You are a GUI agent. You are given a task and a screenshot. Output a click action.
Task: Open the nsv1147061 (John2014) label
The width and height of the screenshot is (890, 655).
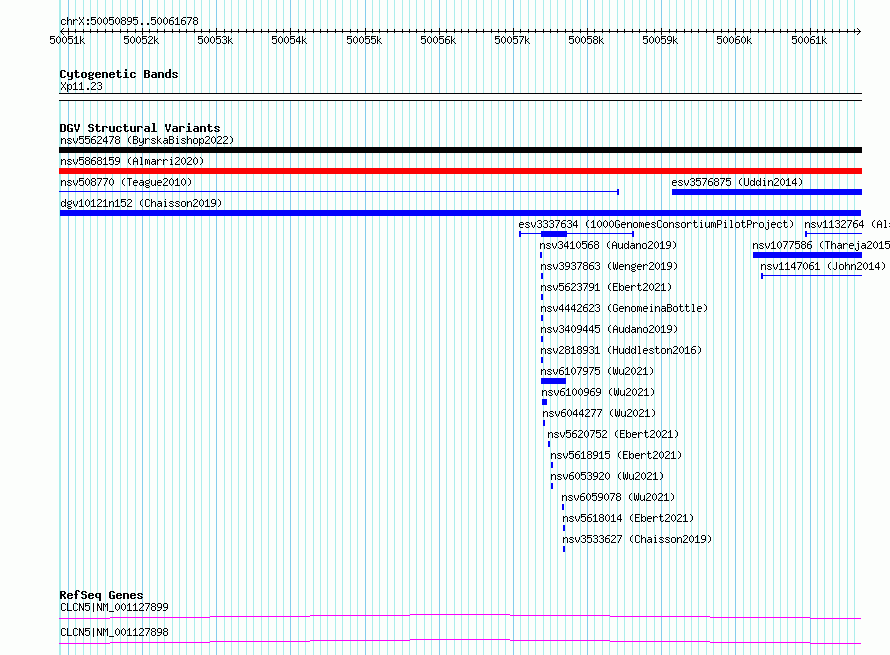pos(823,266)
